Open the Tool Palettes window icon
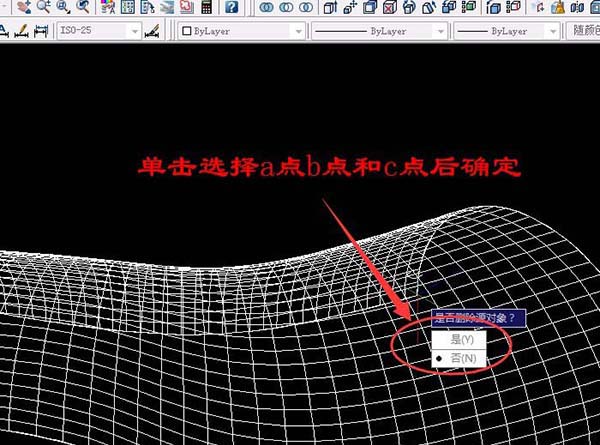The height and width of the screenshot is (445, 600). 147,7
